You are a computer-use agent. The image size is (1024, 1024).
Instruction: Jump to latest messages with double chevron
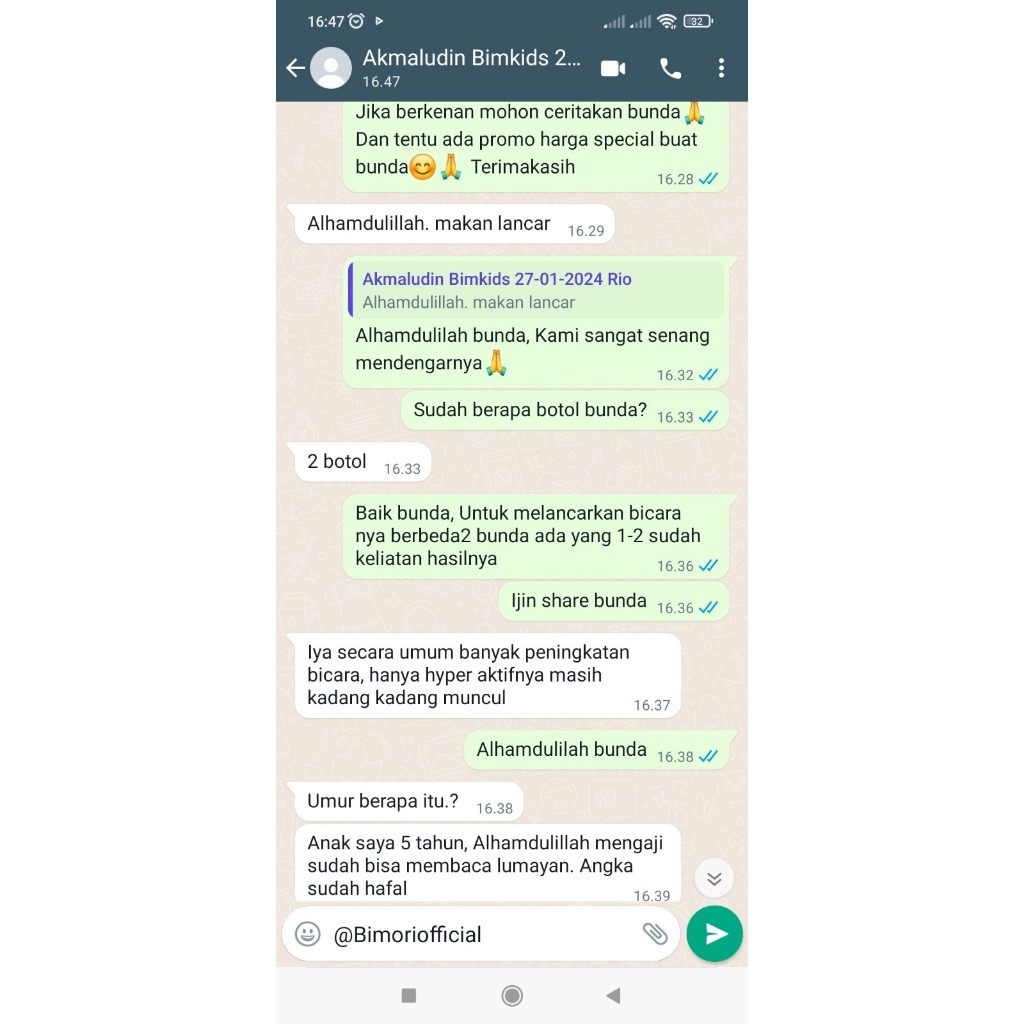714,878
